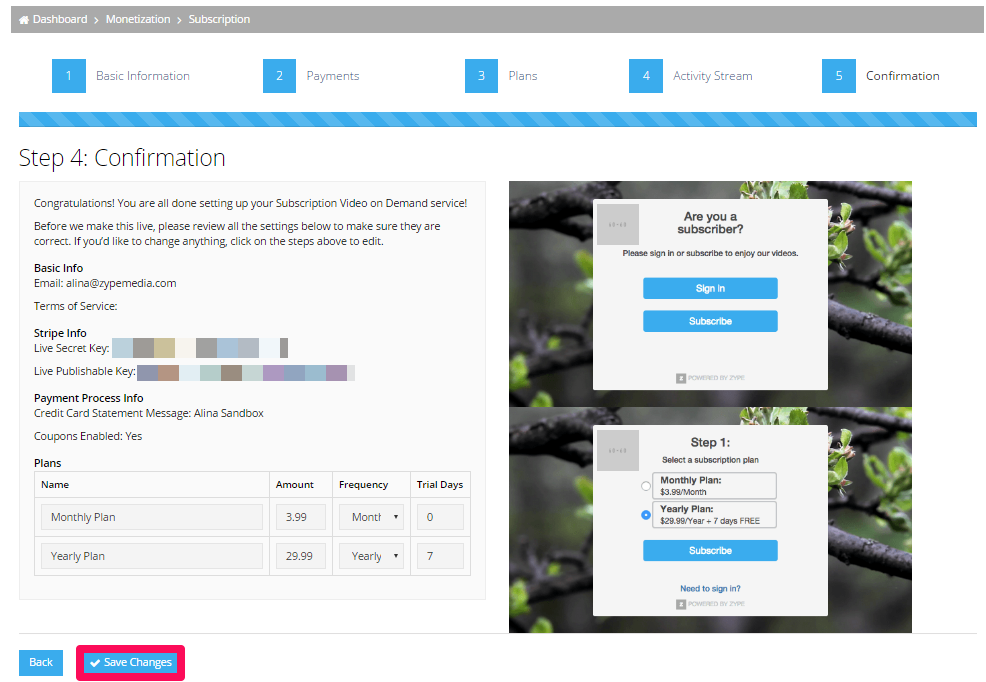The image size is (986, 682).
Task: Switch to Payments step
Action: coord(333,76)
